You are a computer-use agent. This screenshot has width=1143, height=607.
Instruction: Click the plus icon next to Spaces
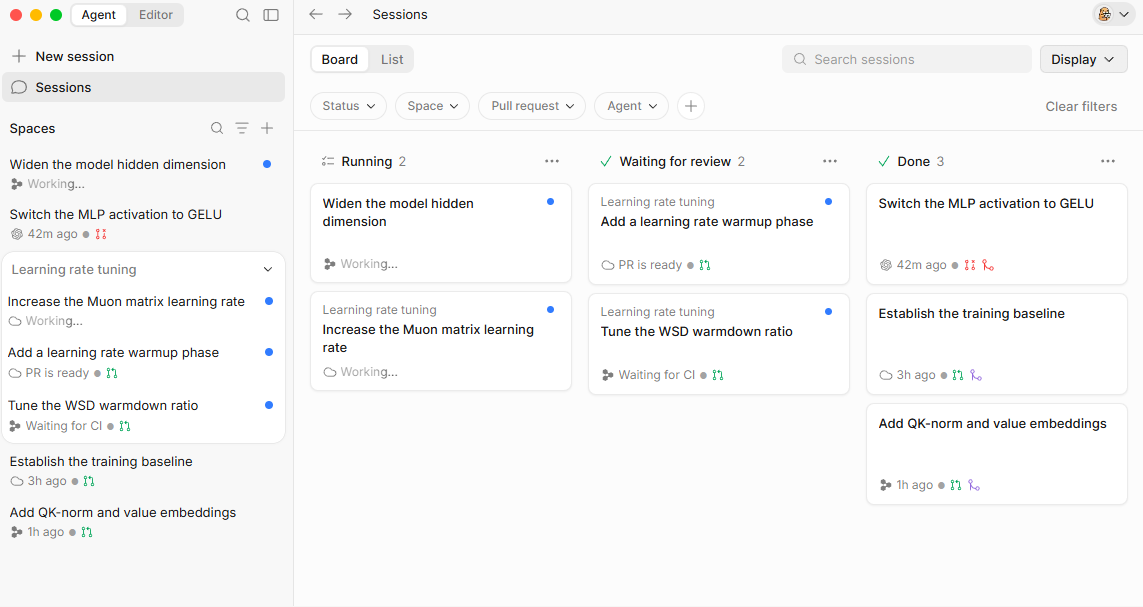tap(268, 128)
